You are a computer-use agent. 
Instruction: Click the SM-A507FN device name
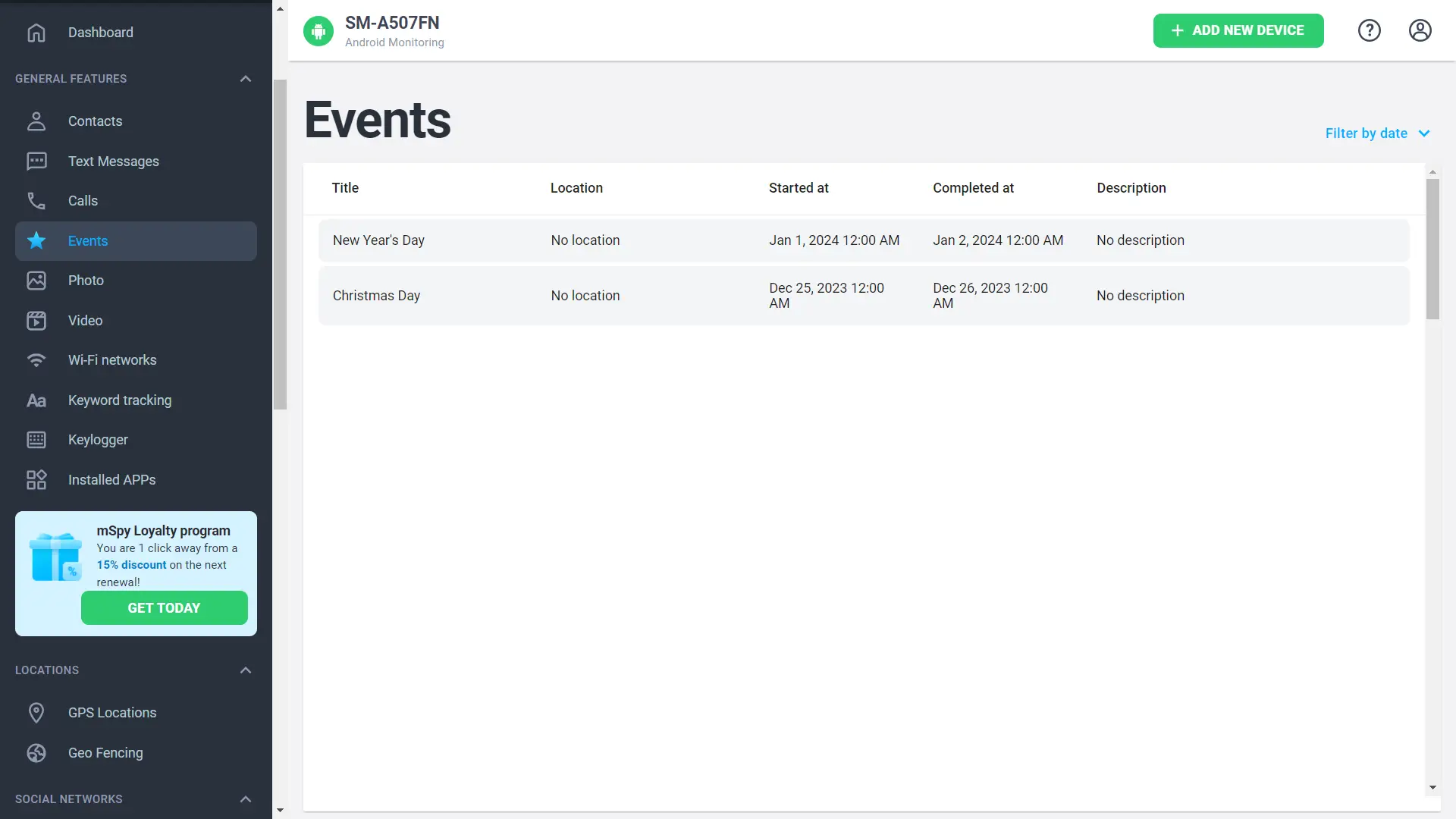[392, 23]
